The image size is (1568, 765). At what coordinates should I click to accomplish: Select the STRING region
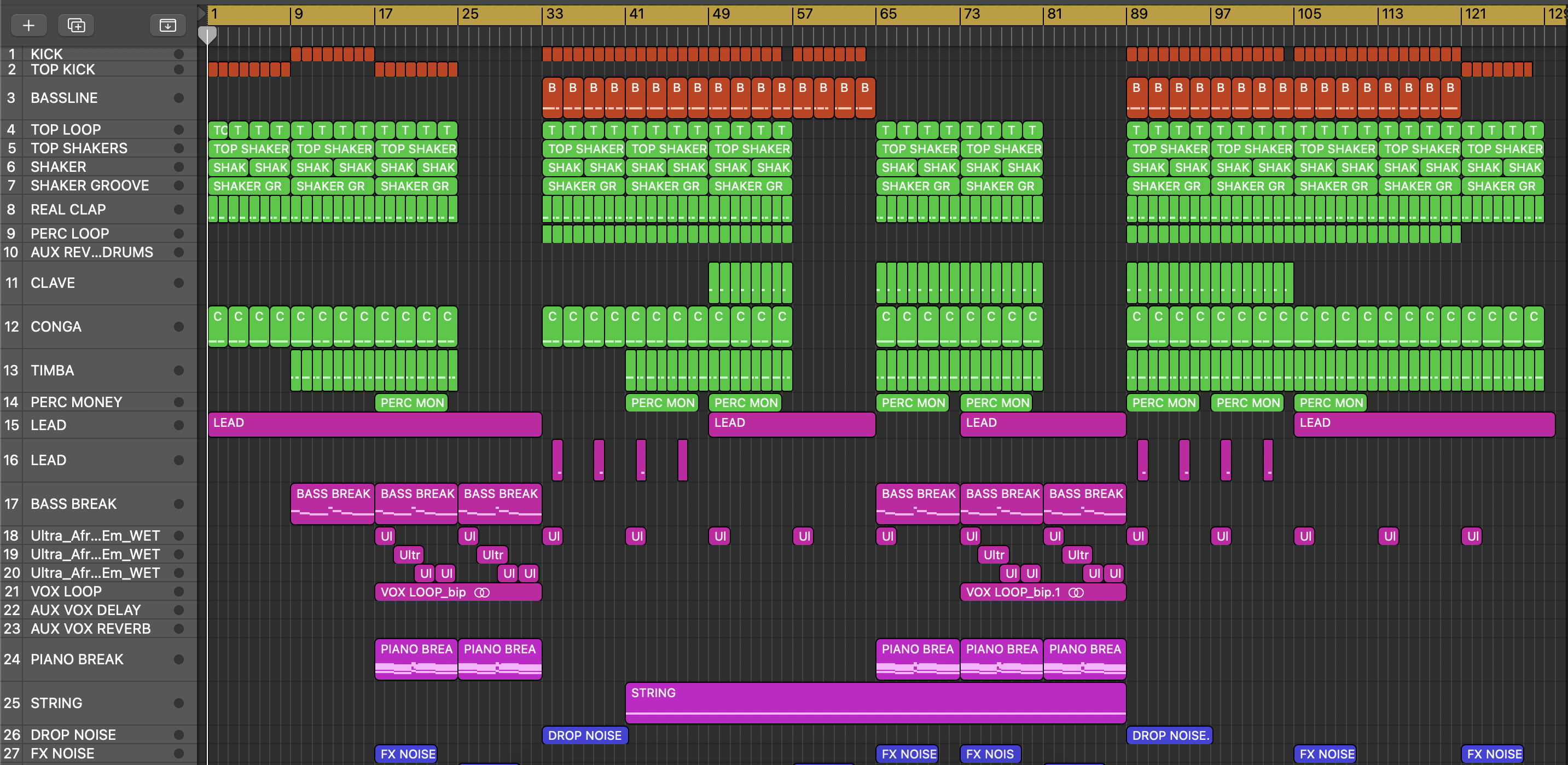875,703
